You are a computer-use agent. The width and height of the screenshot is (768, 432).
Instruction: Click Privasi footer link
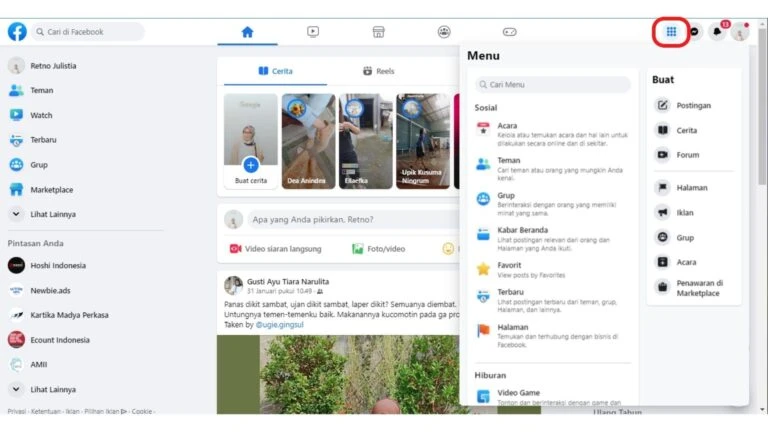(x=17, y=411)
